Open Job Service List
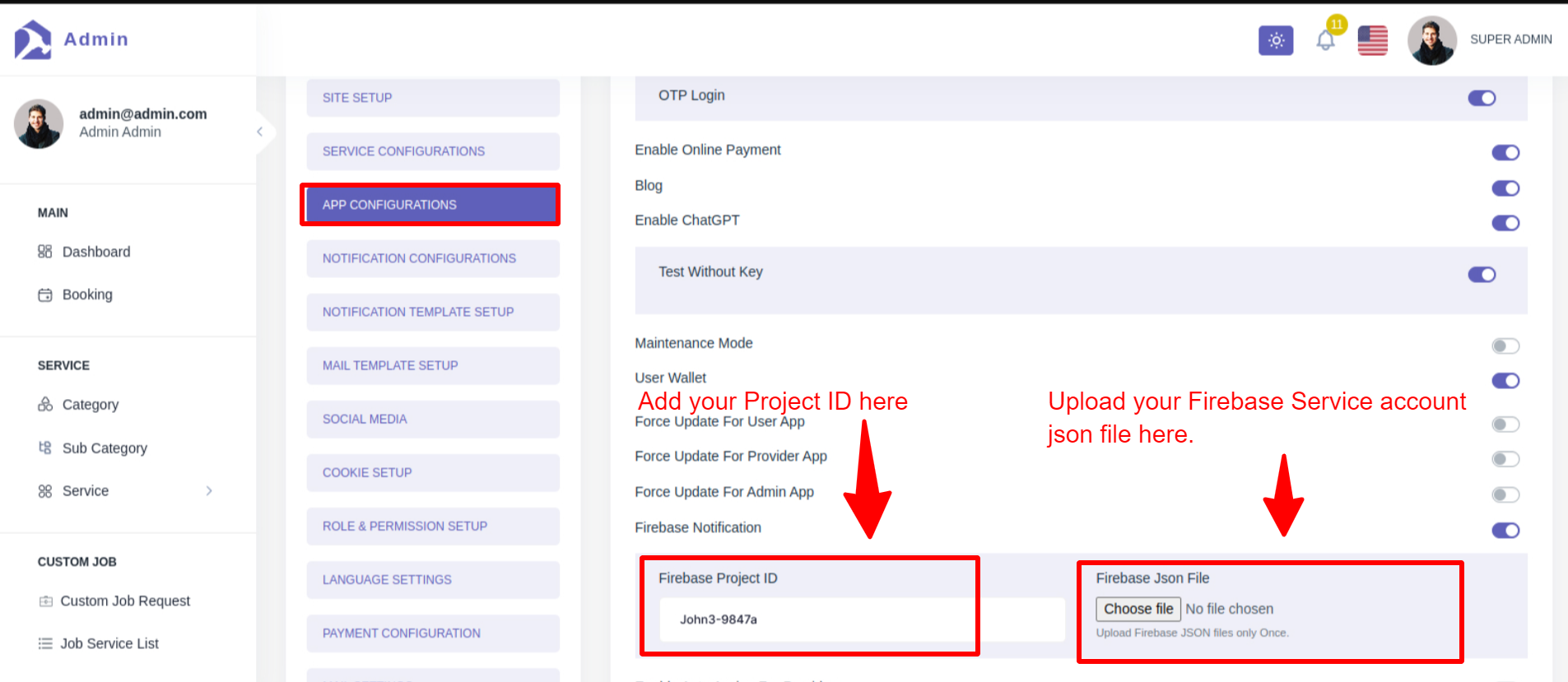The width and height of the screenshot is (1568, 682). 109,643
